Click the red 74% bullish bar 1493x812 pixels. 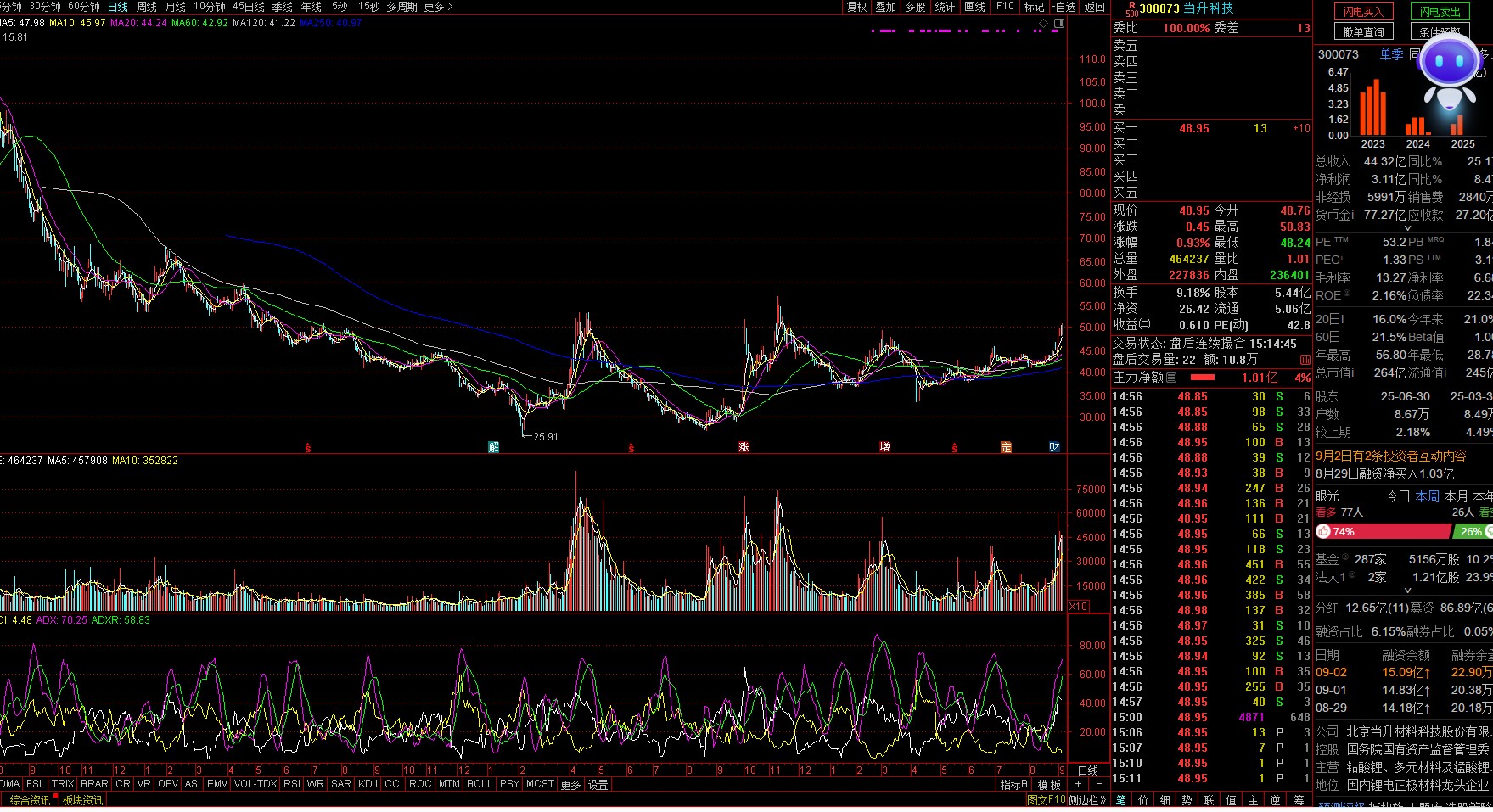click(1384, 531)
